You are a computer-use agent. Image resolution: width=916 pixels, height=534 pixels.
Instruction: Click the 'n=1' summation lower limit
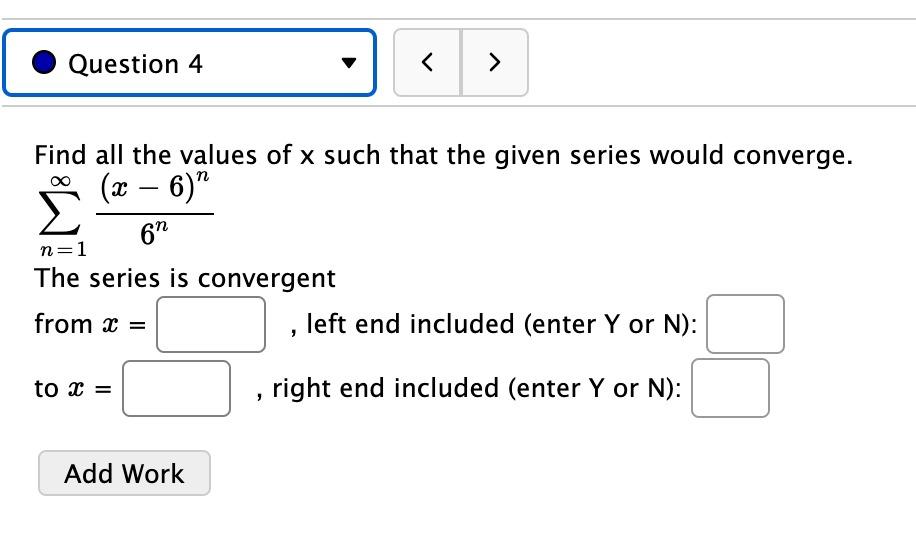pyautogui.click(x=61, y=250)
